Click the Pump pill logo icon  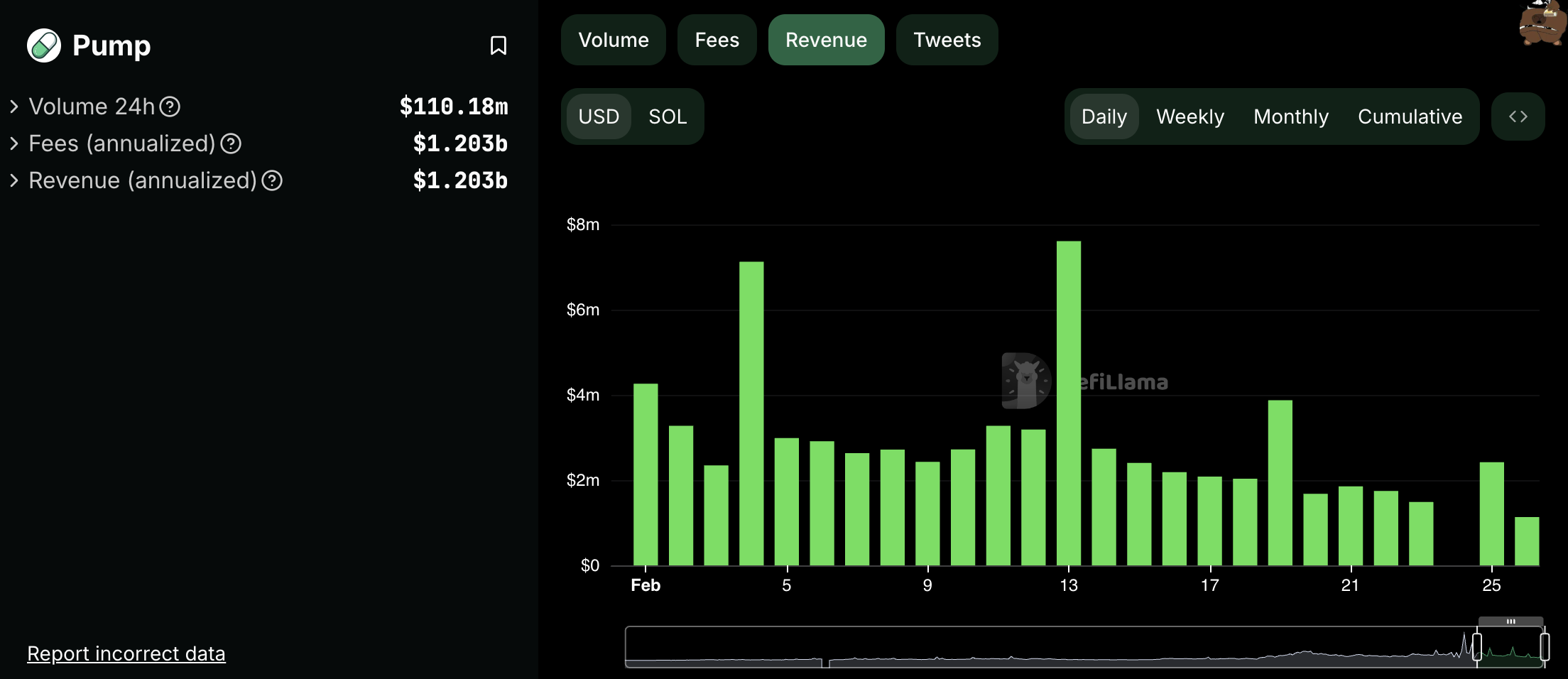[x=44, y=45]
